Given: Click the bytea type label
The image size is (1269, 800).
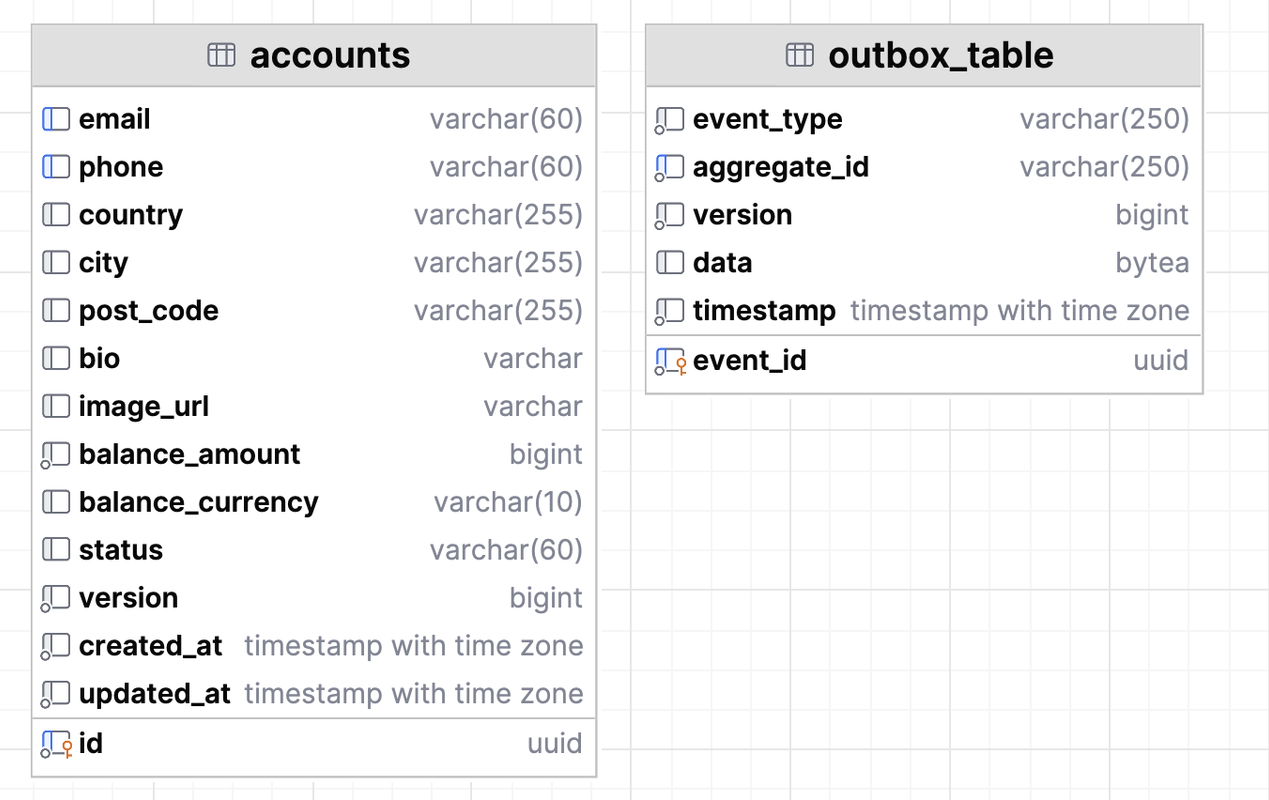Looking at the screenshot, I should pos(1152,263).
